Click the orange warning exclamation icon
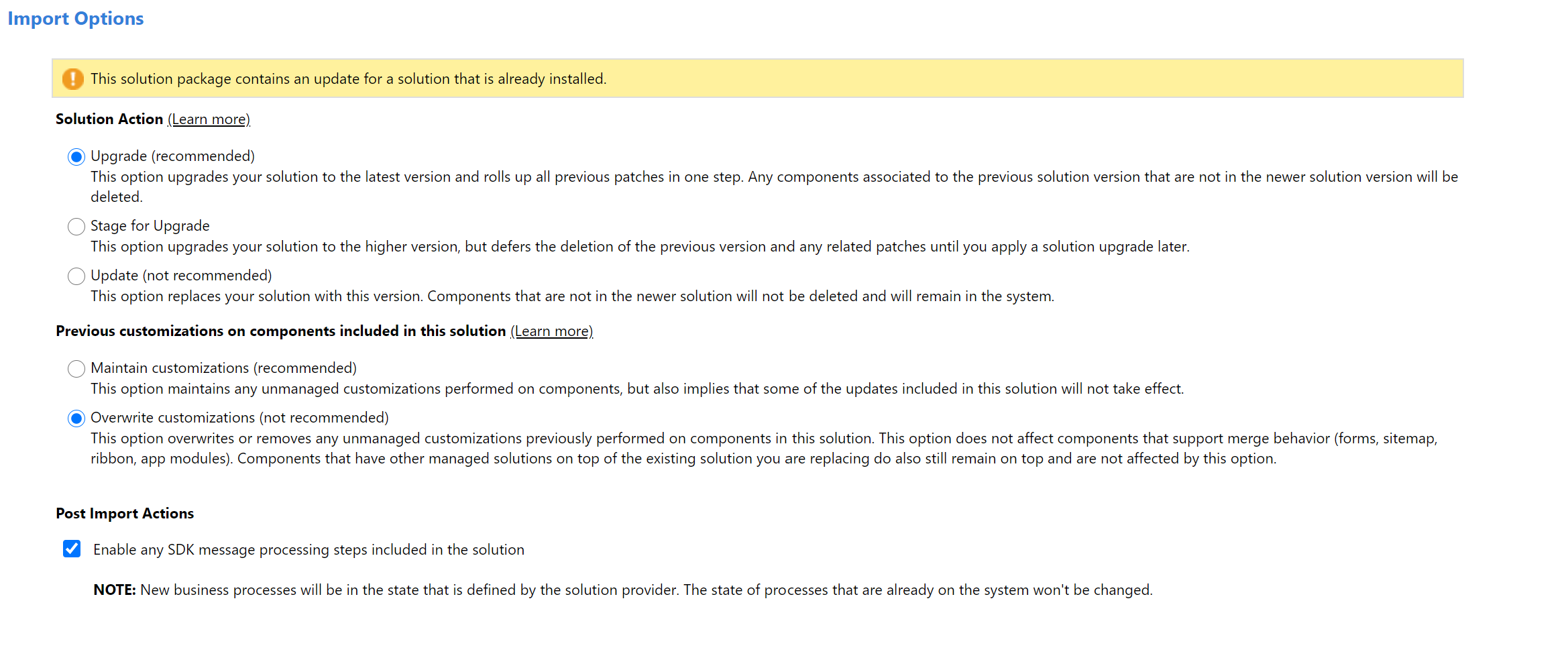The image size is (1568, 668). pyautogui.click(x=72, y=78)
